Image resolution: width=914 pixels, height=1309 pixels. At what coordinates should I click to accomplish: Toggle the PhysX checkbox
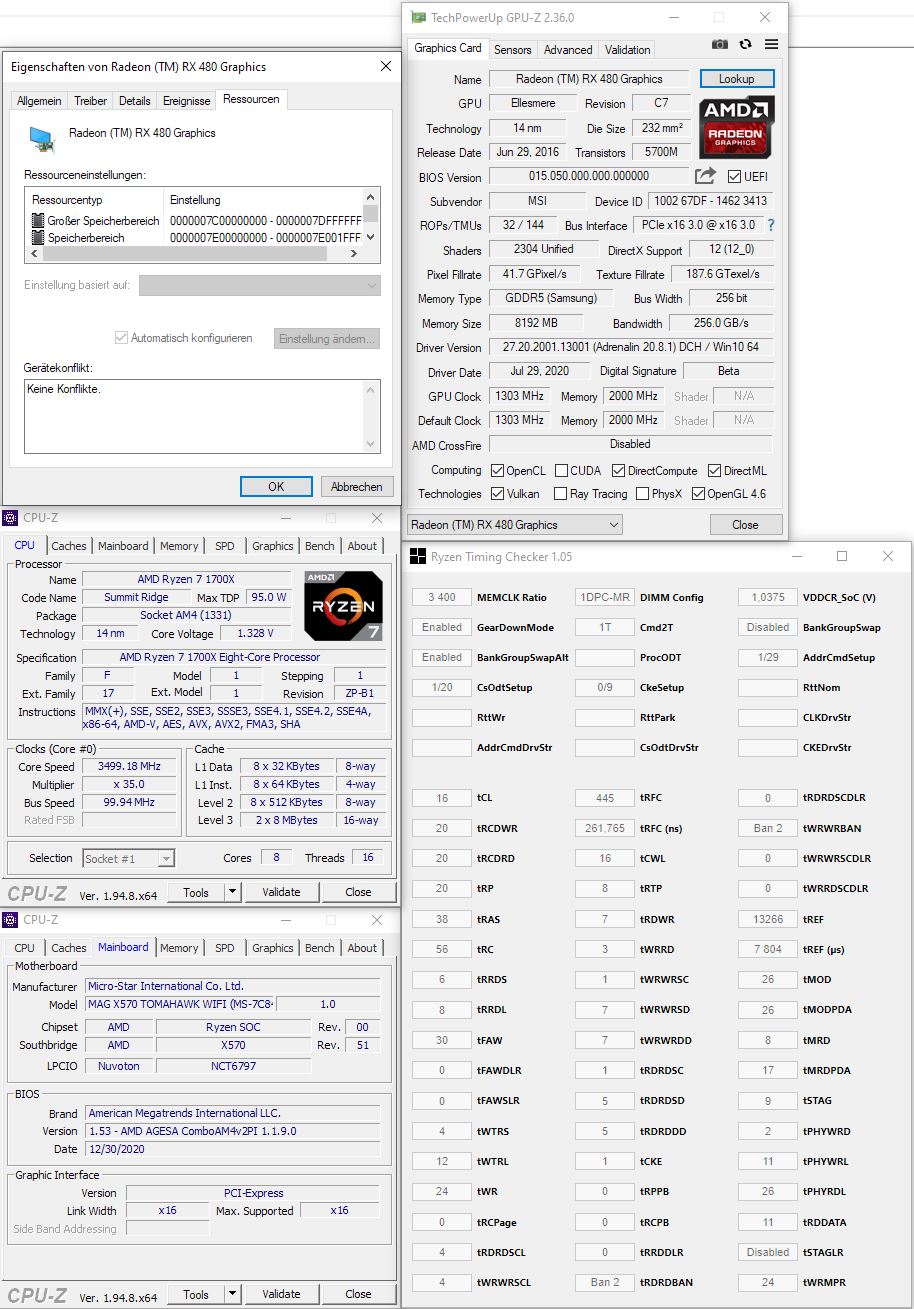coord(644,493)
